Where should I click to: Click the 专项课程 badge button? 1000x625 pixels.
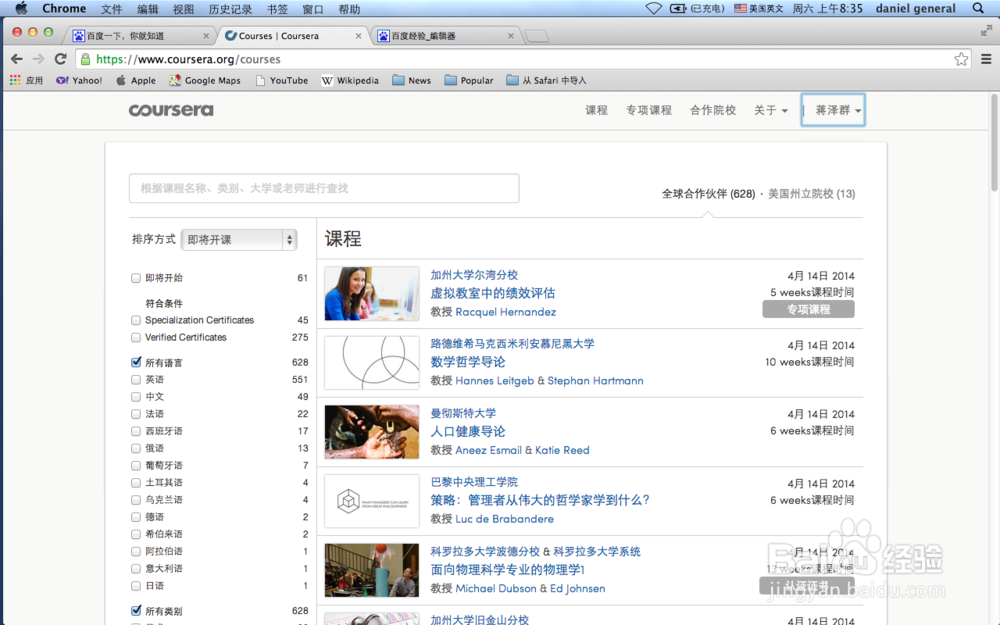pos(808,309)
